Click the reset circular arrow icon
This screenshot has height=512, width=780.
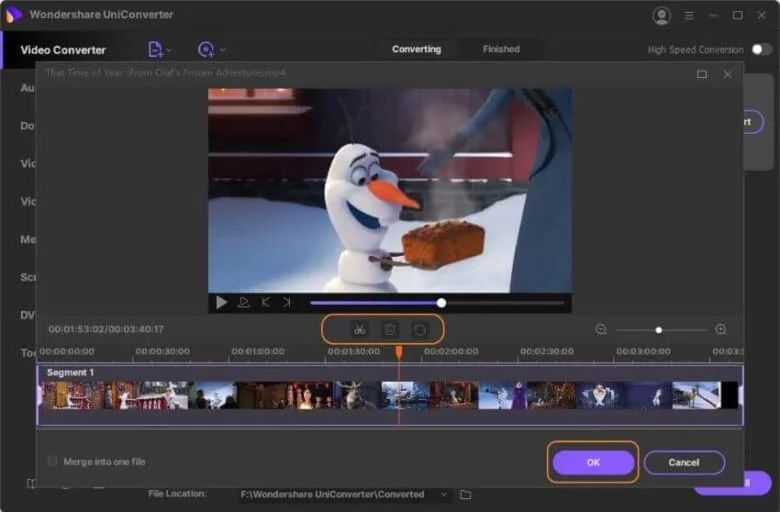pos(419,329)
